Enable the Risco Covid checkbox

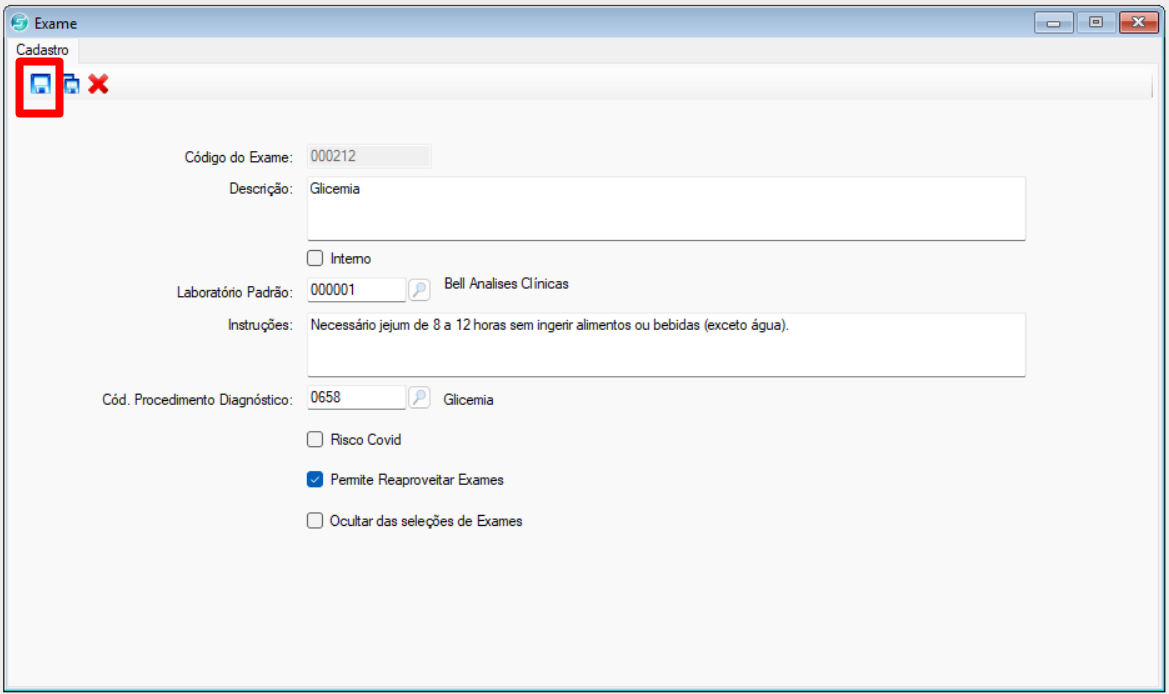point(315,440)
